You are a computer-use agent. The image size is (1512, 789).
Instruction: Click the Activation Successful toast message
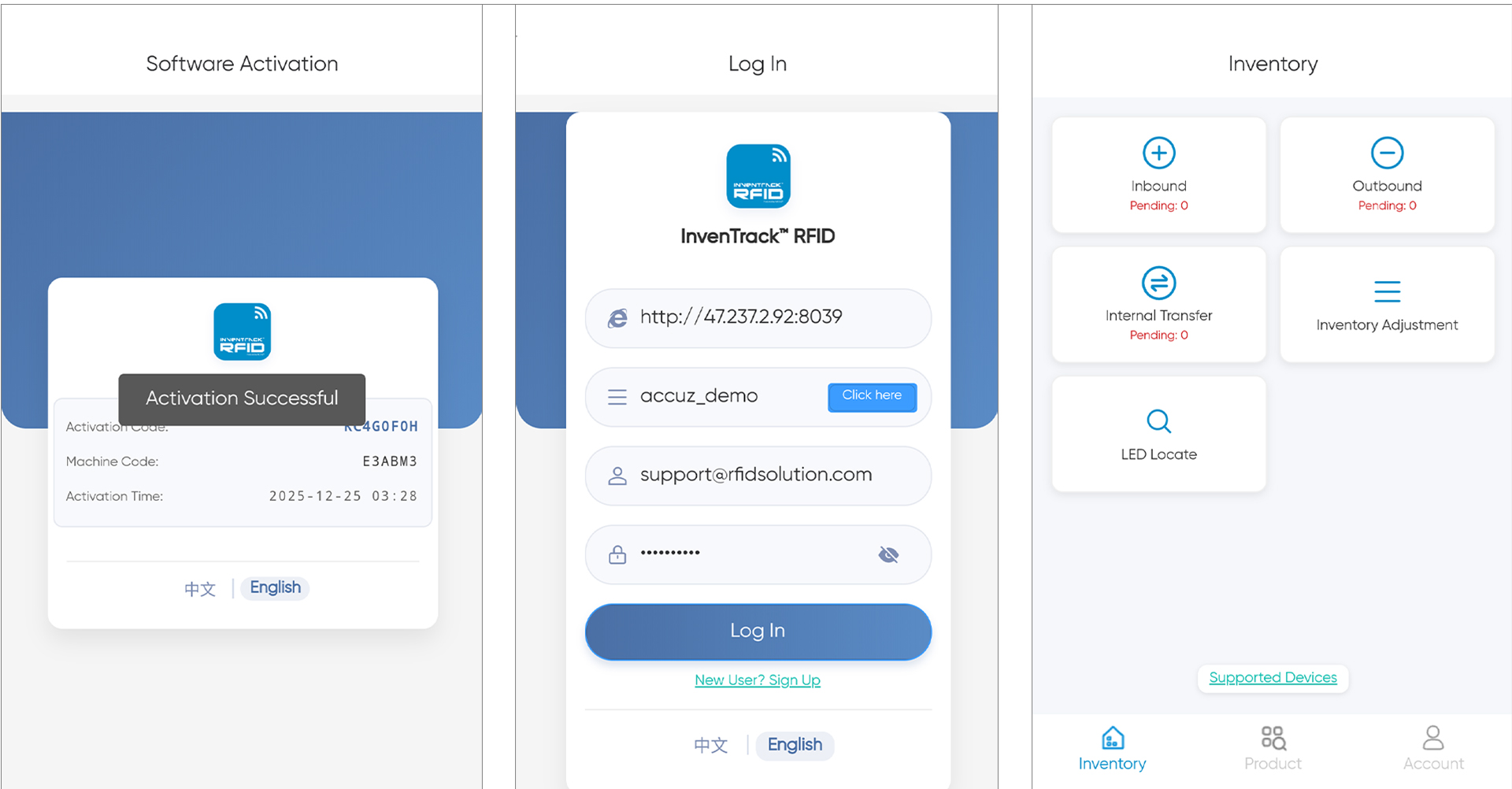pyautogui.click(x=242, y=399)
